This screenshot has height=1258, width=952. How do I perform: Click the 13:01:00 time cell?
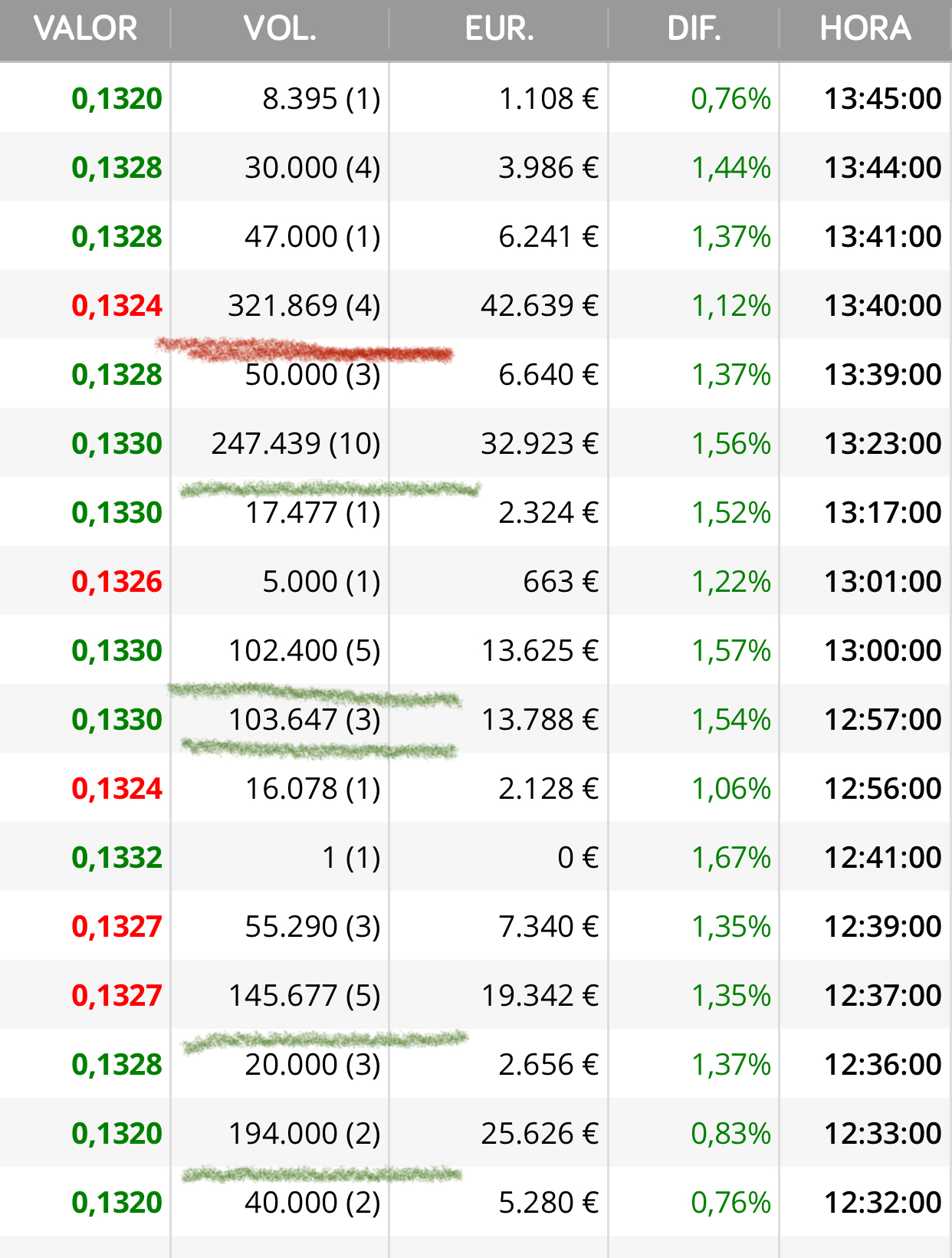[x=882, y=582]
